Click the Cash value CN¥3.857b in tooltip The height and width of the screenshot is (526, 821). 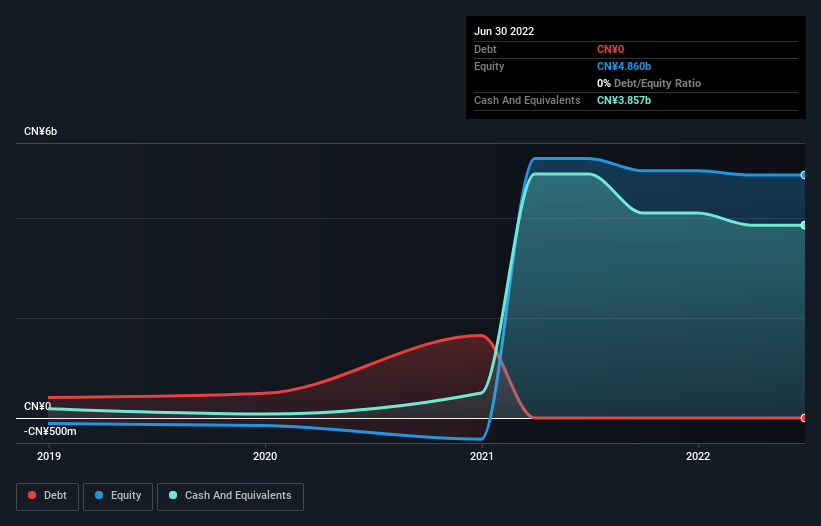coord(624,100)
